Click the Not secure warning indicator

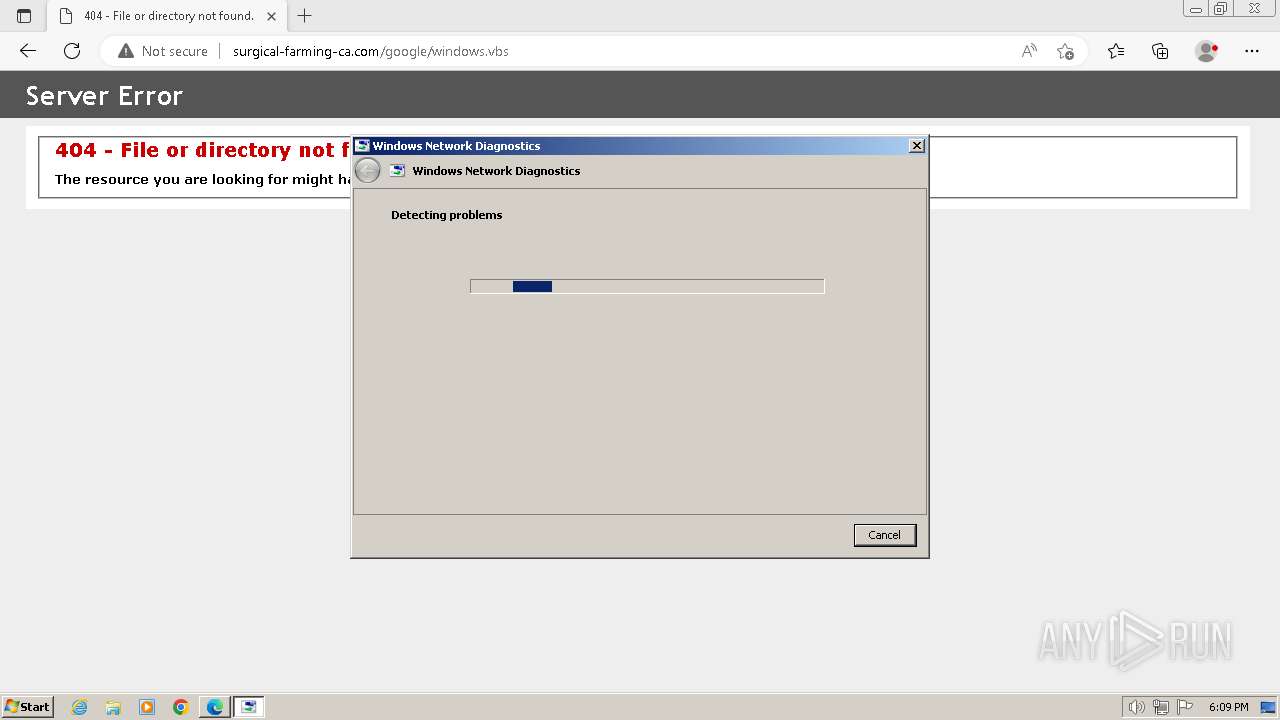[163, 51]
